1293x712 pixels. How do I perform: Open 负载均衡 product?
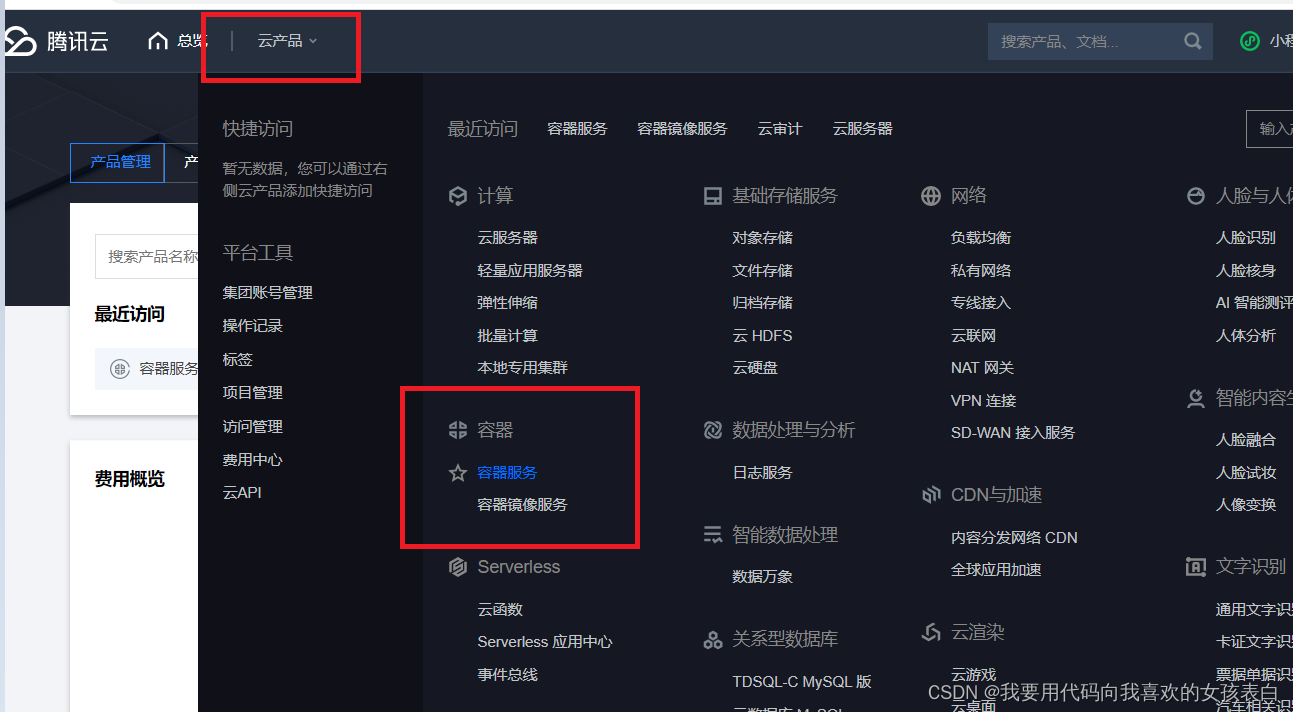coord(981,238)
